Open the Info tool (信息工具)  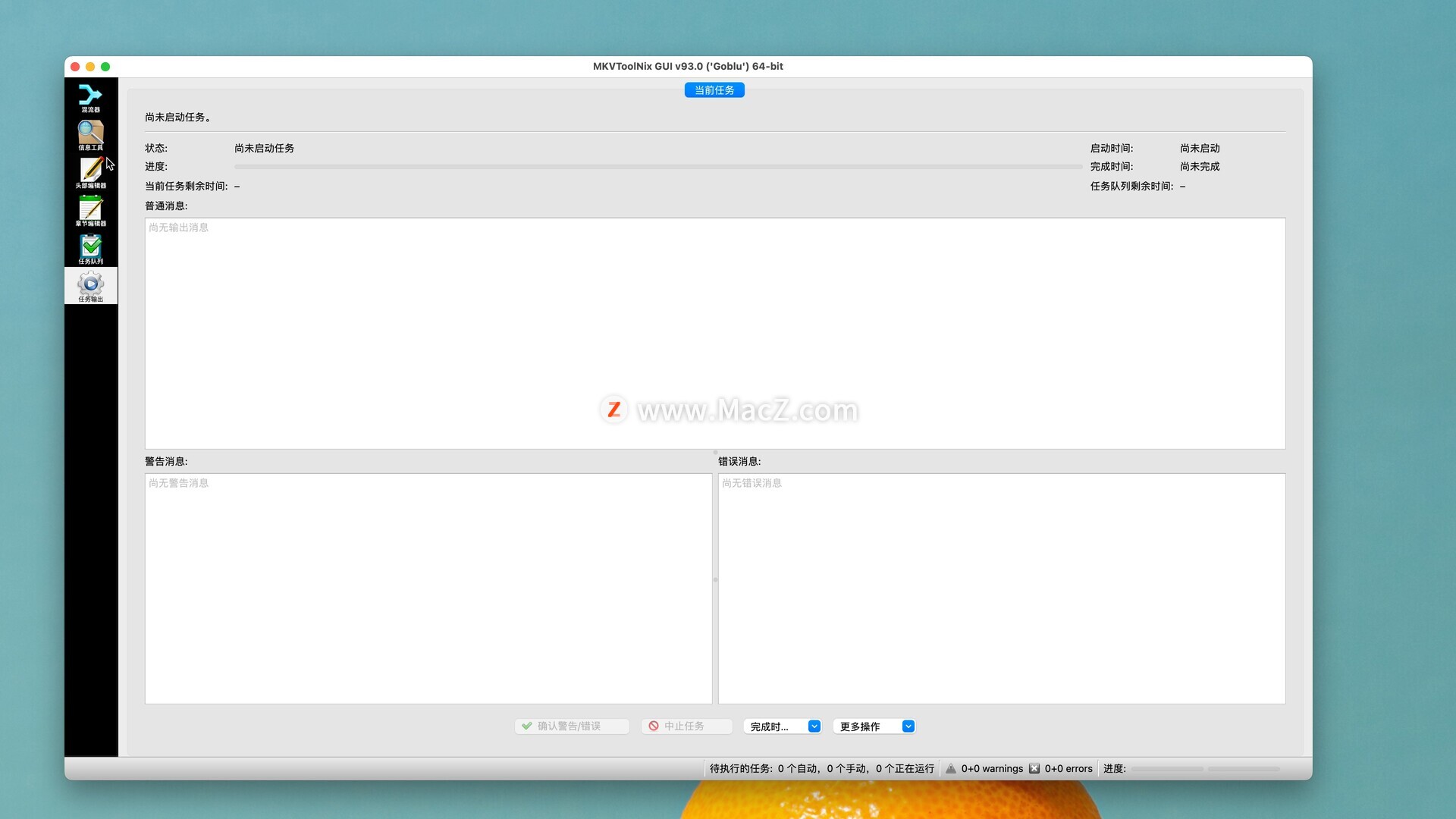click(x=90, y=135)
